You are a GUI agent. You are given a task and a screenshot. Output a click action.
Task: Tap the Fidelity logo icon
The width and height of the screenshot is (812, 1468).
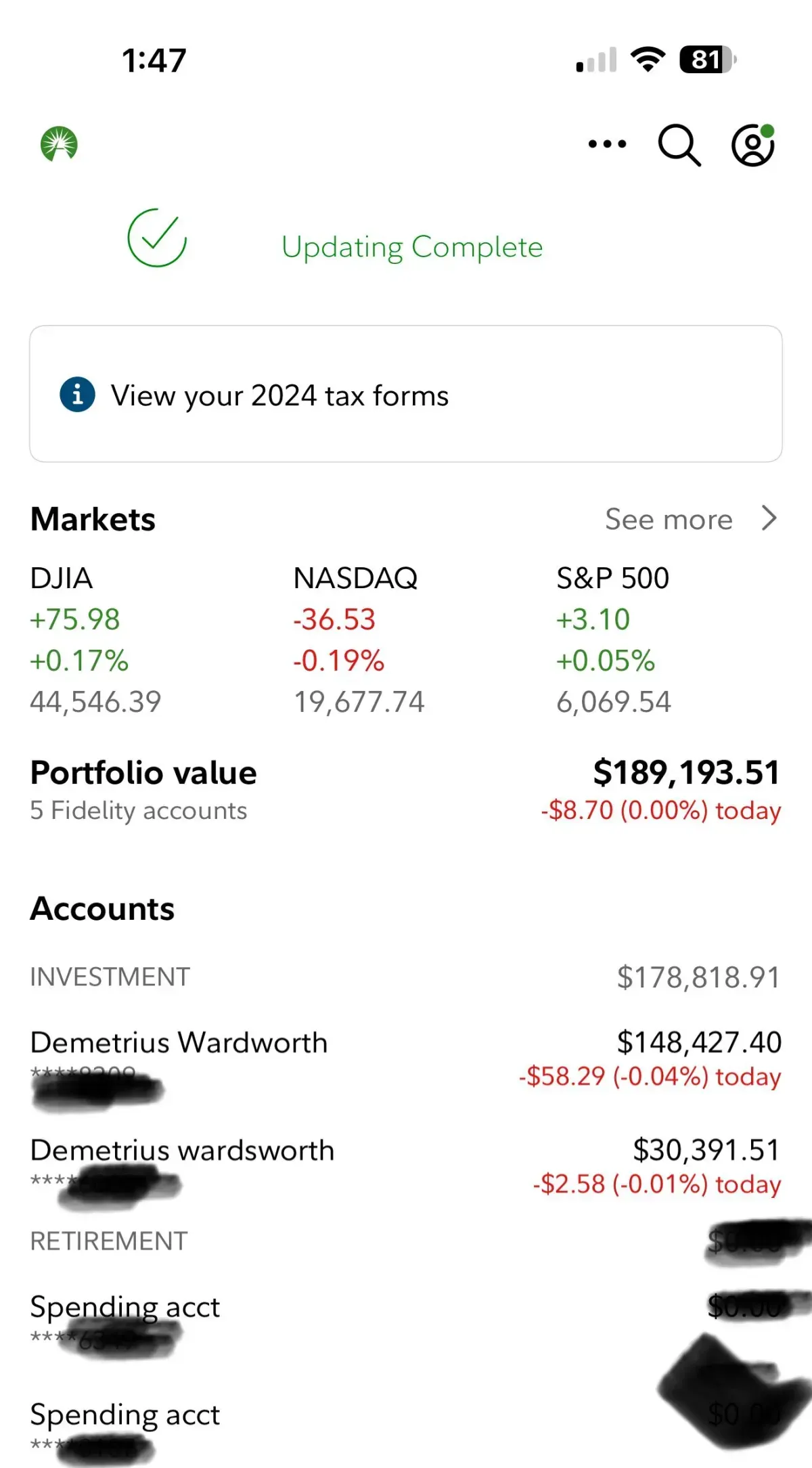pos(59,143)
